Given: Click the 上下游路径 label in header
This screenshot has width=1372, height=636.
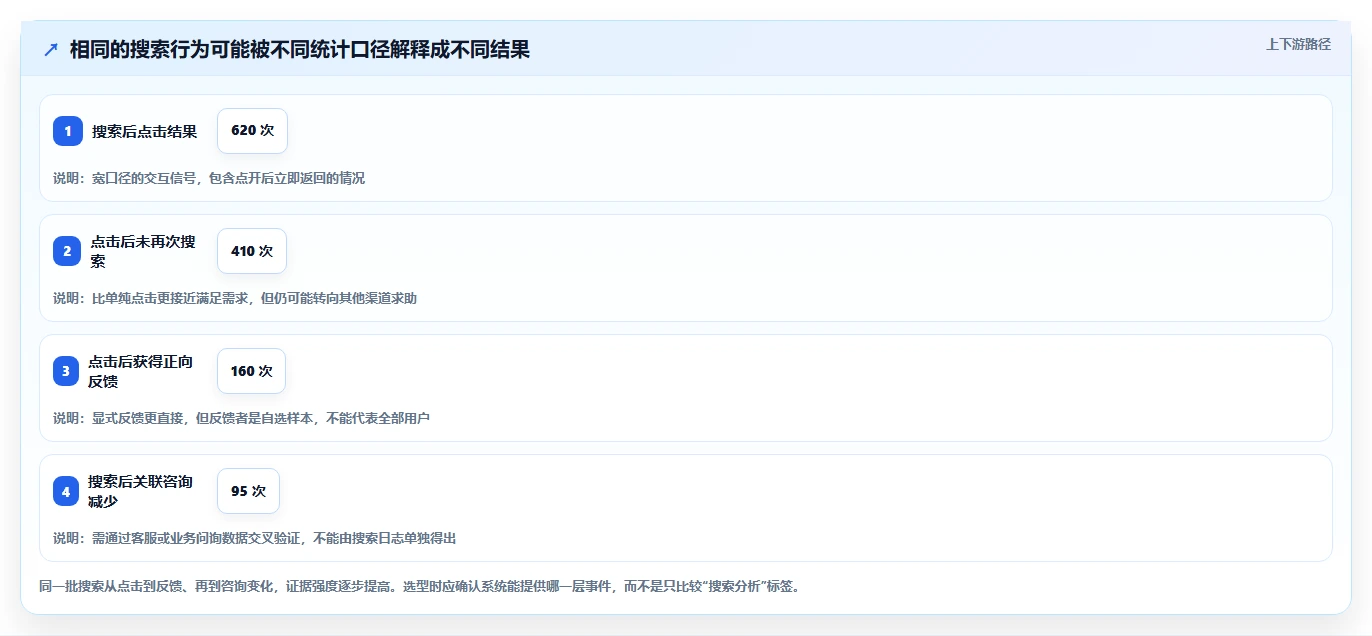Looking at the screenshot, I should tap(1298, 44).
